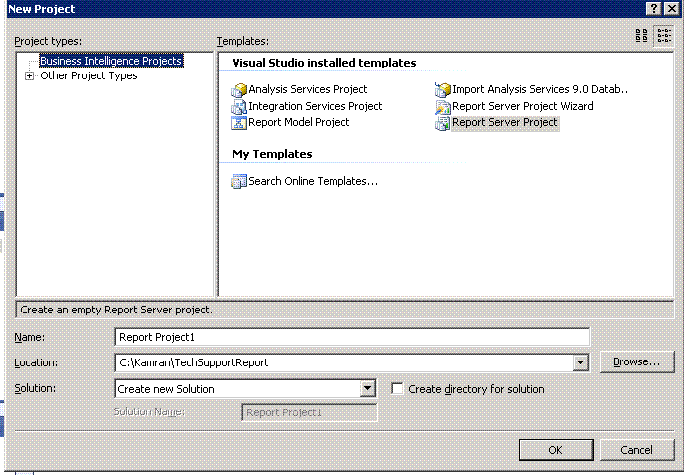The height and width of the screenshot is (475, 687).
Task: Switch templates view to large icons
Action: 642,36
